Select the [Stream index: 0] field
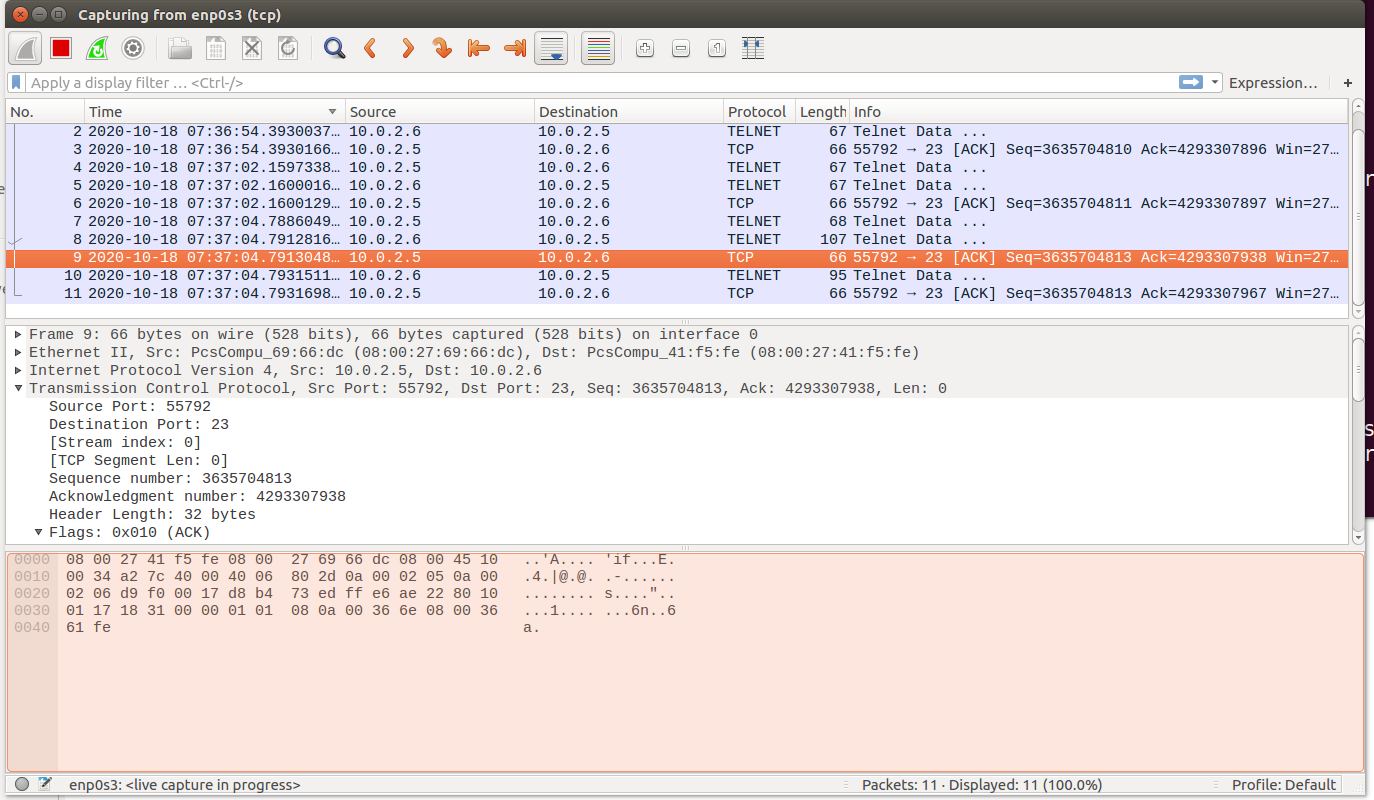 pyautogui.click(x=125, y=442)
